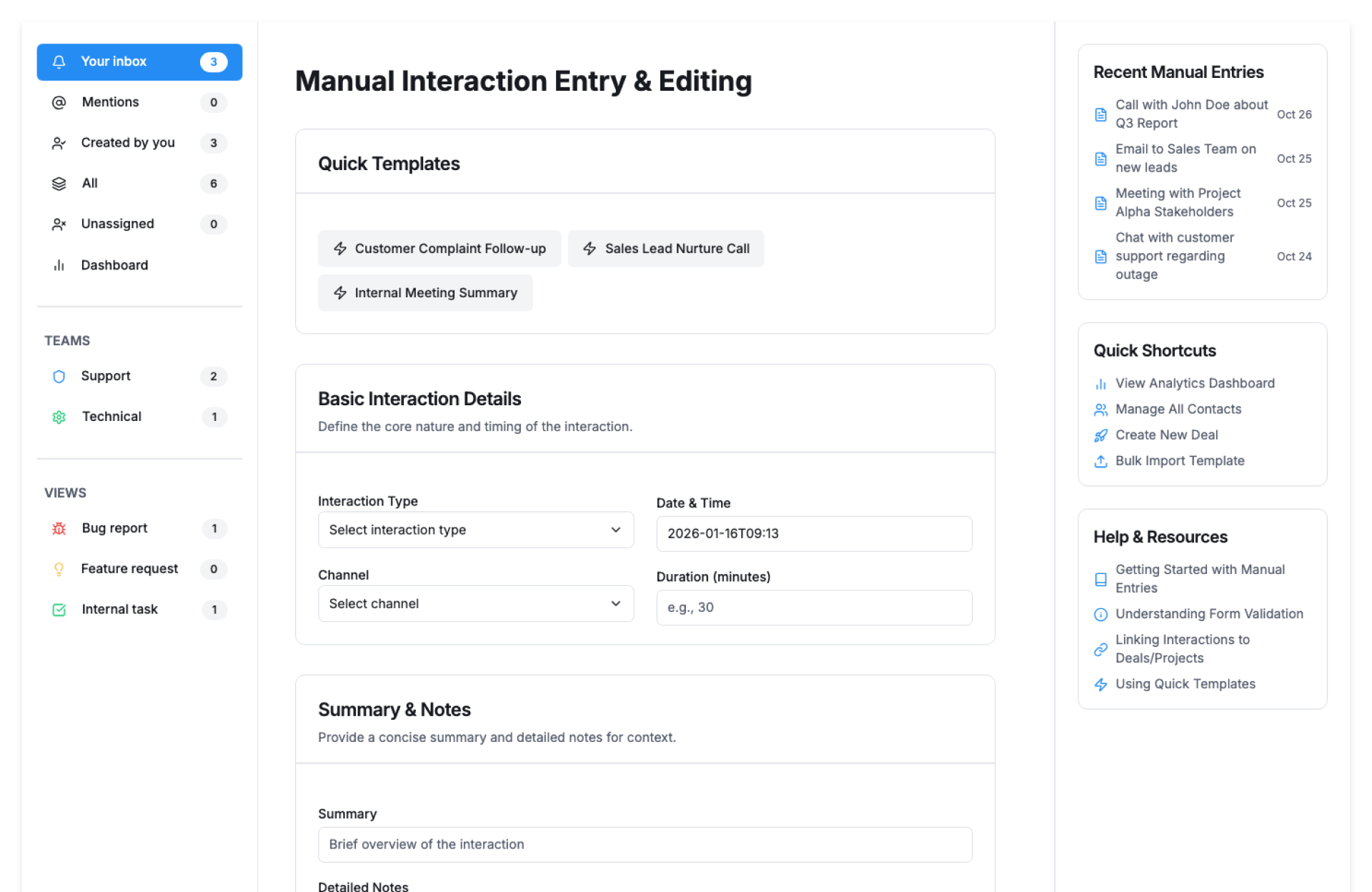The width and height of the screenshot is (1372, 892).
Task: Use the Internal Meeting Summary template
Action: 425,293
